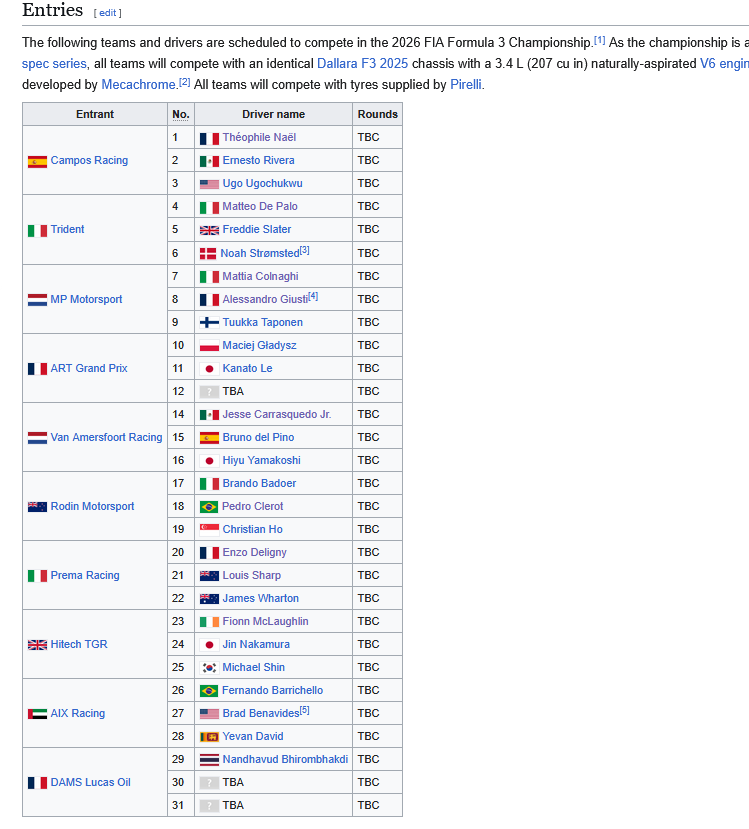
Task: Open Jin Nakamura driver page
Action: click(x=256, y=644)
